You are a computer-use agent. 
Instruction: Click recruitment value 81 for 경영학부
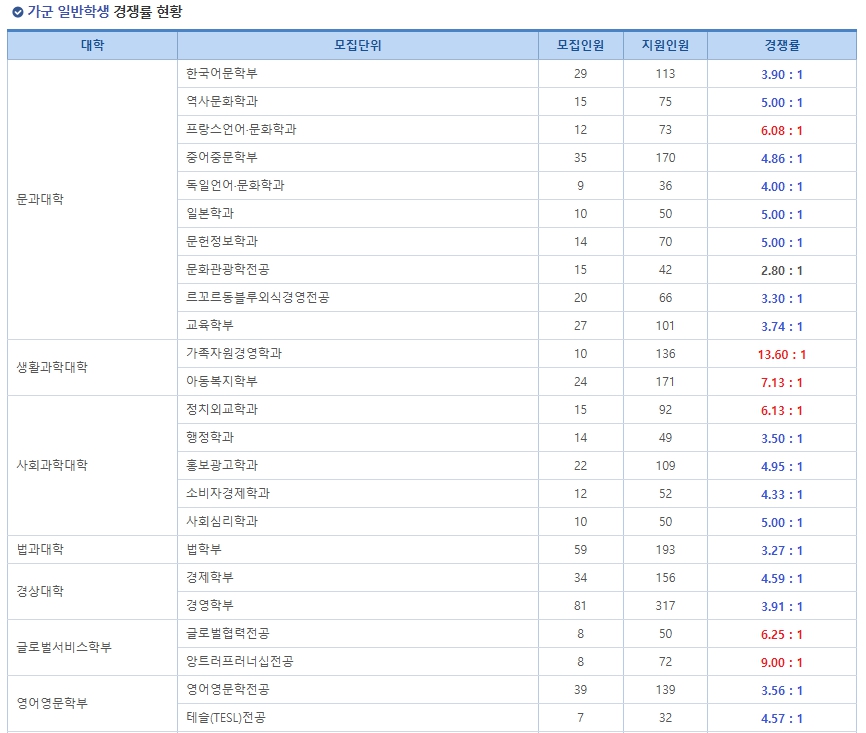coord(580,606)
